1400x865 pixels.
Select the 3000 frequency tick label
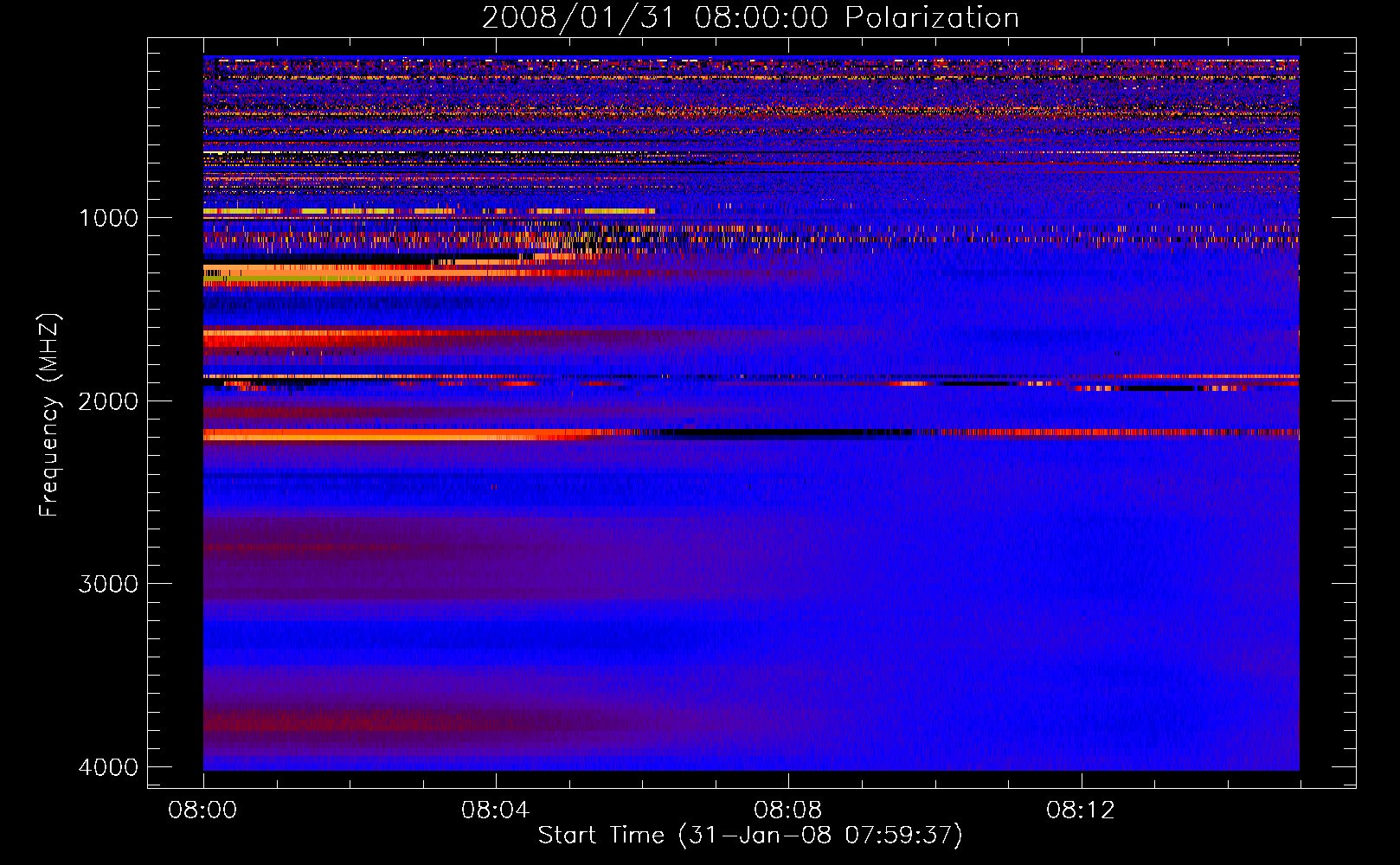(108, 584)
